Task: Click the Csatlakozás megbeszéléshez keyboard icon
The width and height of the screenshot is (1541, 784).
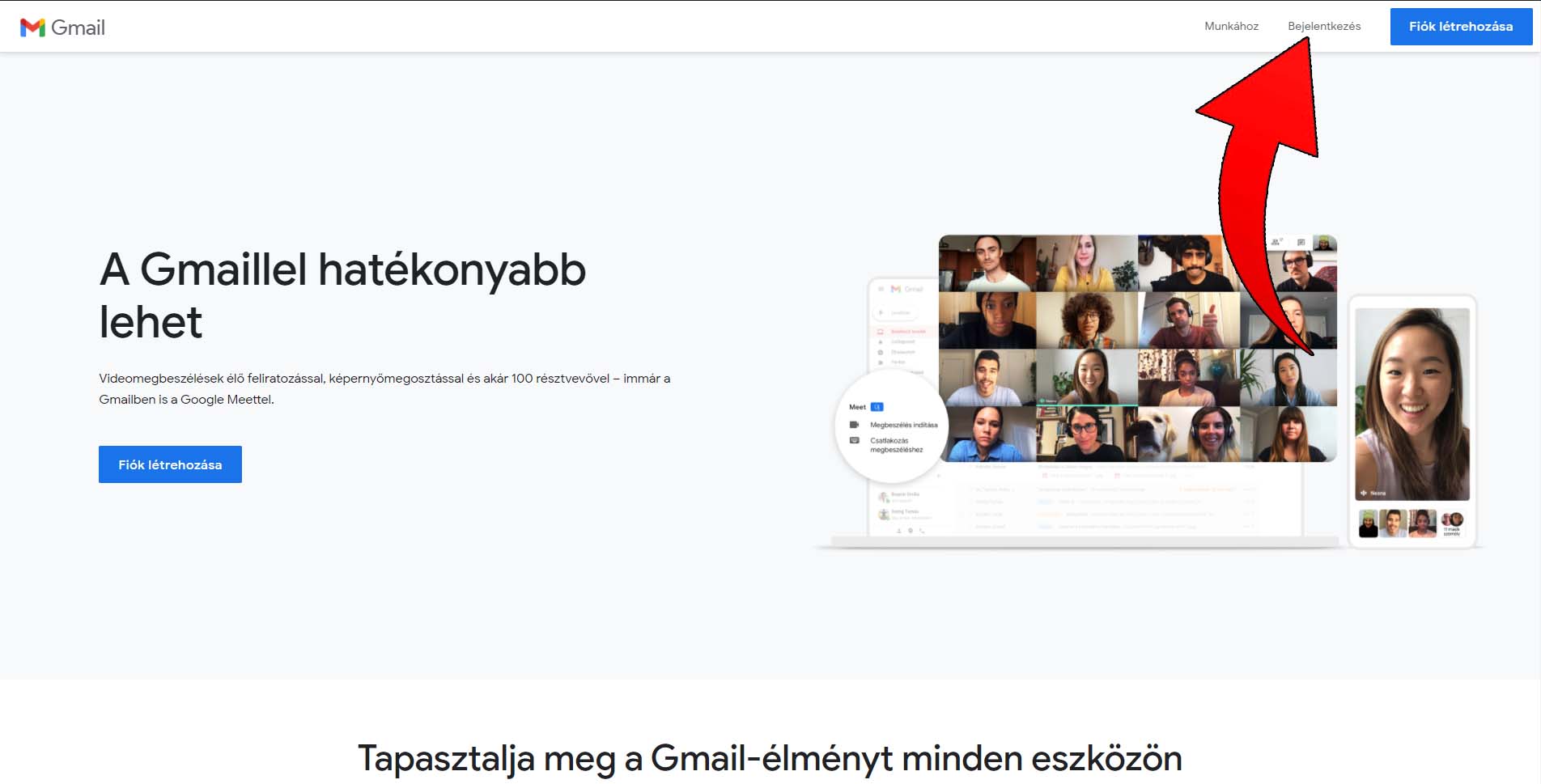Action: click(854, 440)
